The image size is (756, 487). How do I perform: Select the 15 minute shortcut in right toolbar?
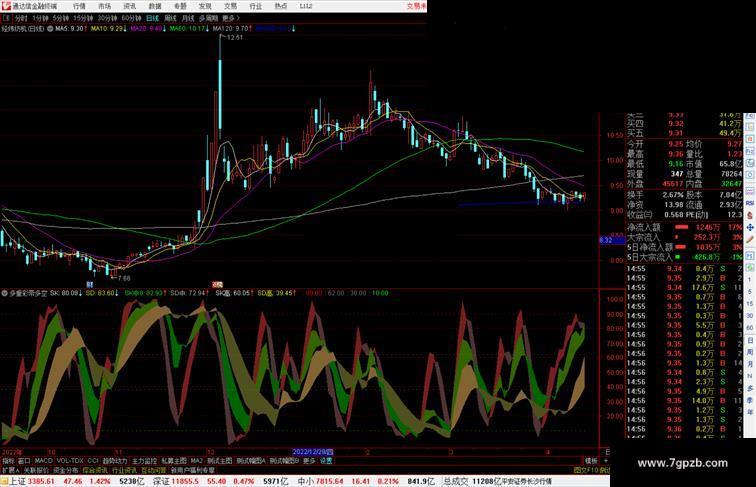[x=750, y=304]
